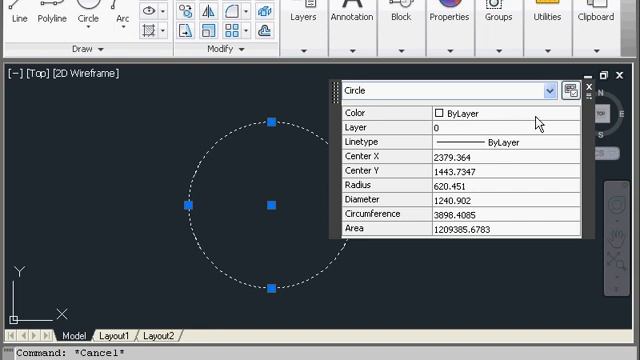
Task: Select the Line draw tool
Action: 19,12
